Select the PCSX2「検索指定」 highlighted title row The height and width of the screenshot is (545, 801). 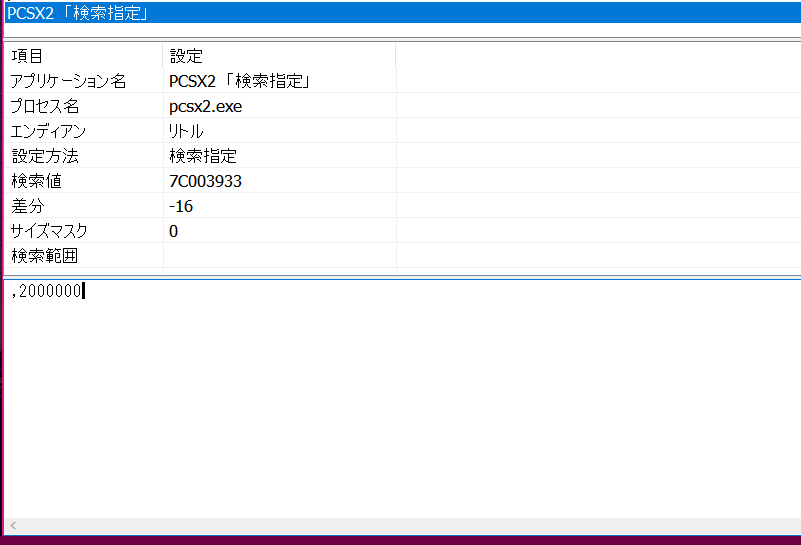(x=403, y=13)
